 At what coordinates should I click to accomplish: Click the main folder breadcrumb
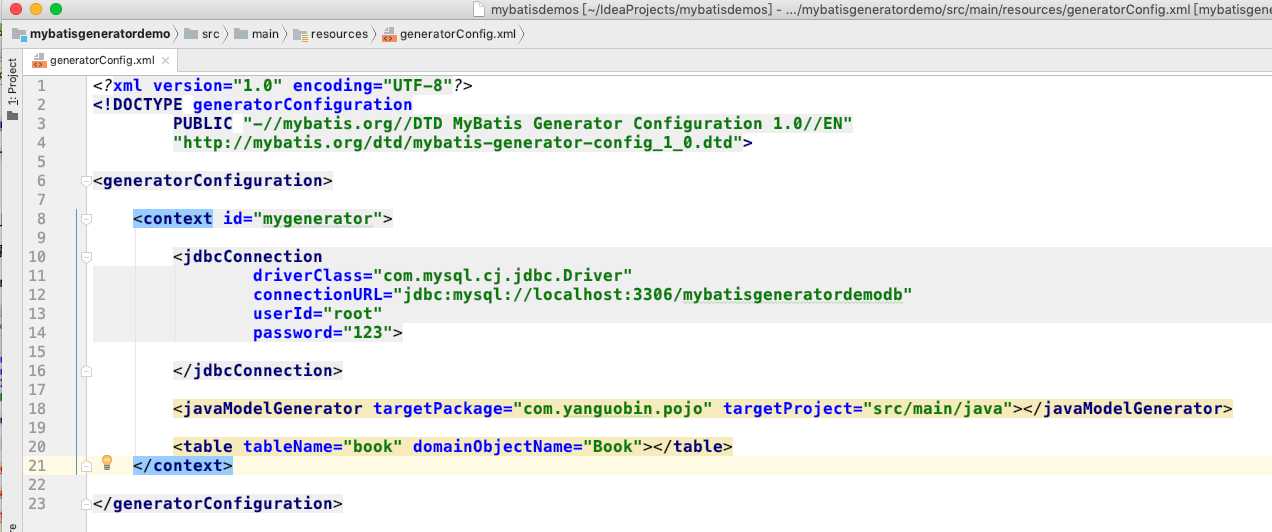pos(256,34)
